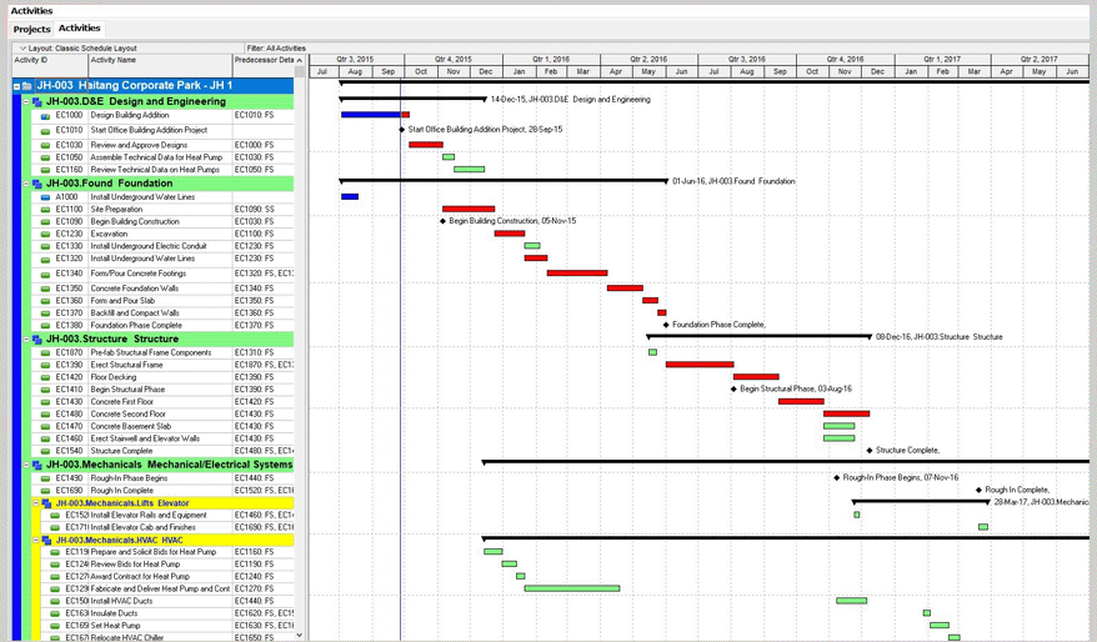Collapse the JH-003.D&E Design and Engineering band
The height and width of the screenshot is (642, 1097).
point(27,101)
